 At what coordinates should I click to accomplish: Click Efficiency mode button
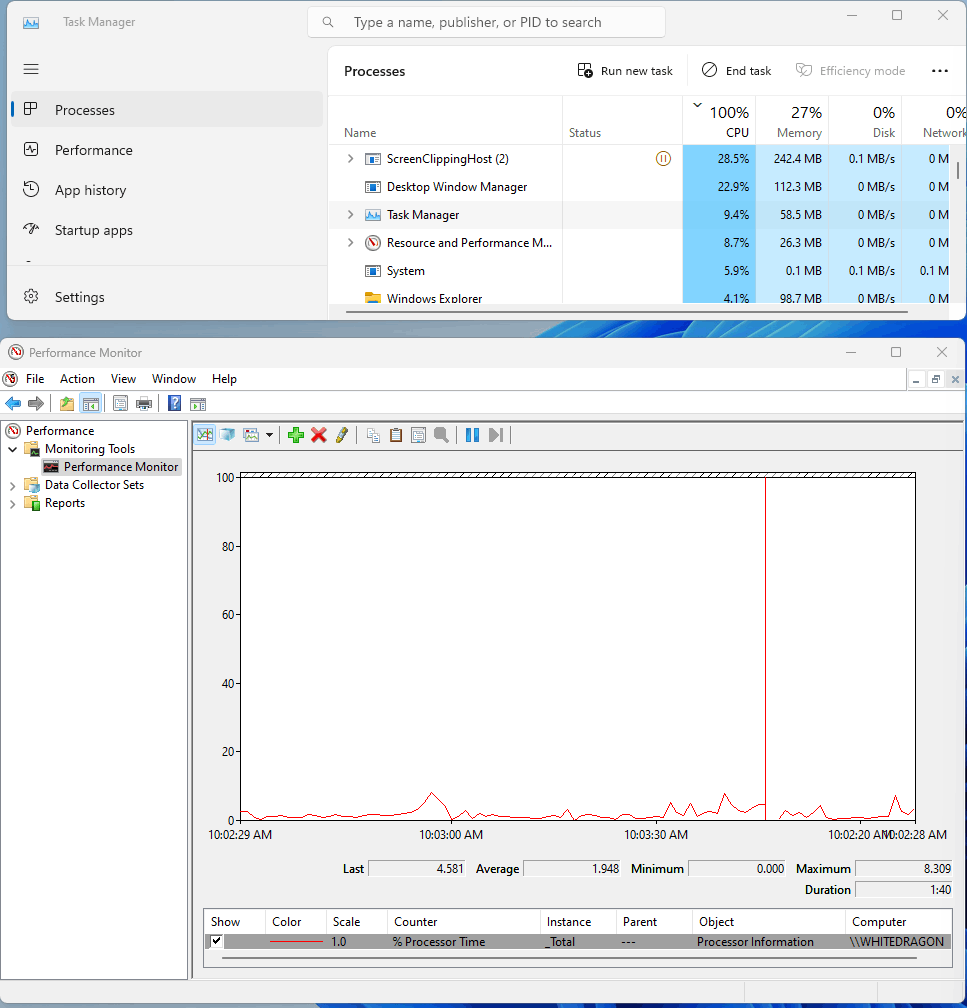coord(851,71)
